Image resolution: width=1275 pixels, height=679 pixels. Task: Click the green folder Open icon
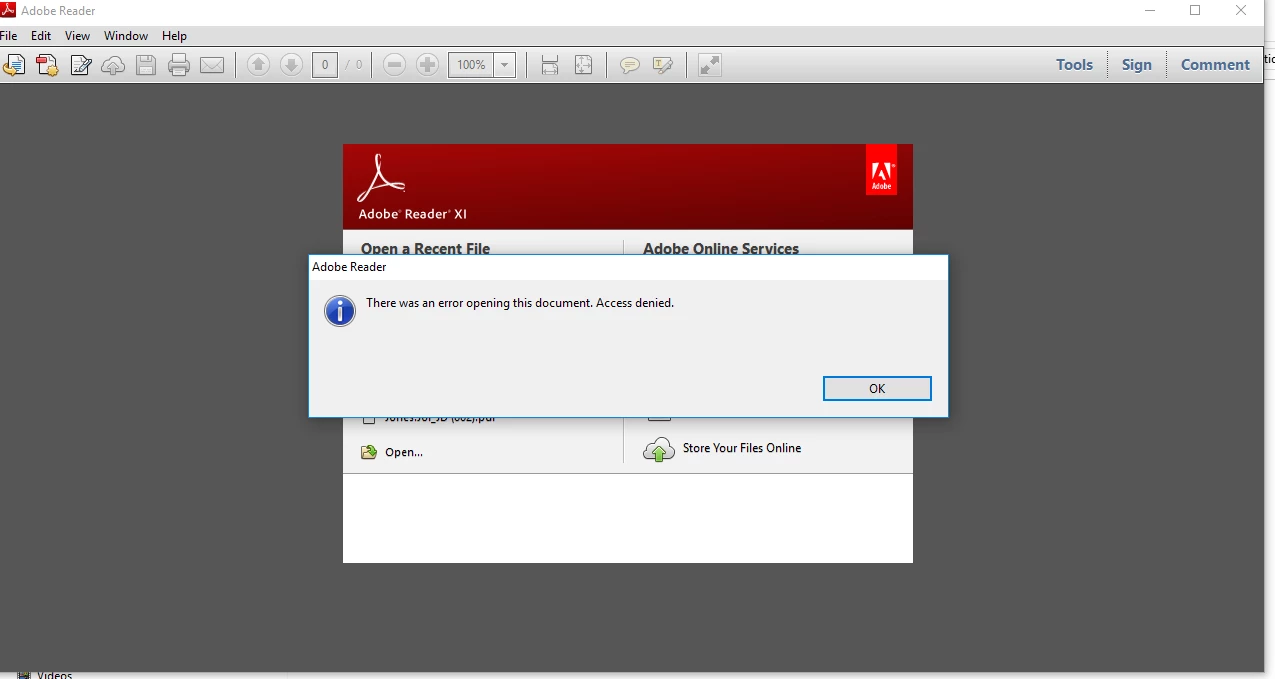click(x=369, y=452)
